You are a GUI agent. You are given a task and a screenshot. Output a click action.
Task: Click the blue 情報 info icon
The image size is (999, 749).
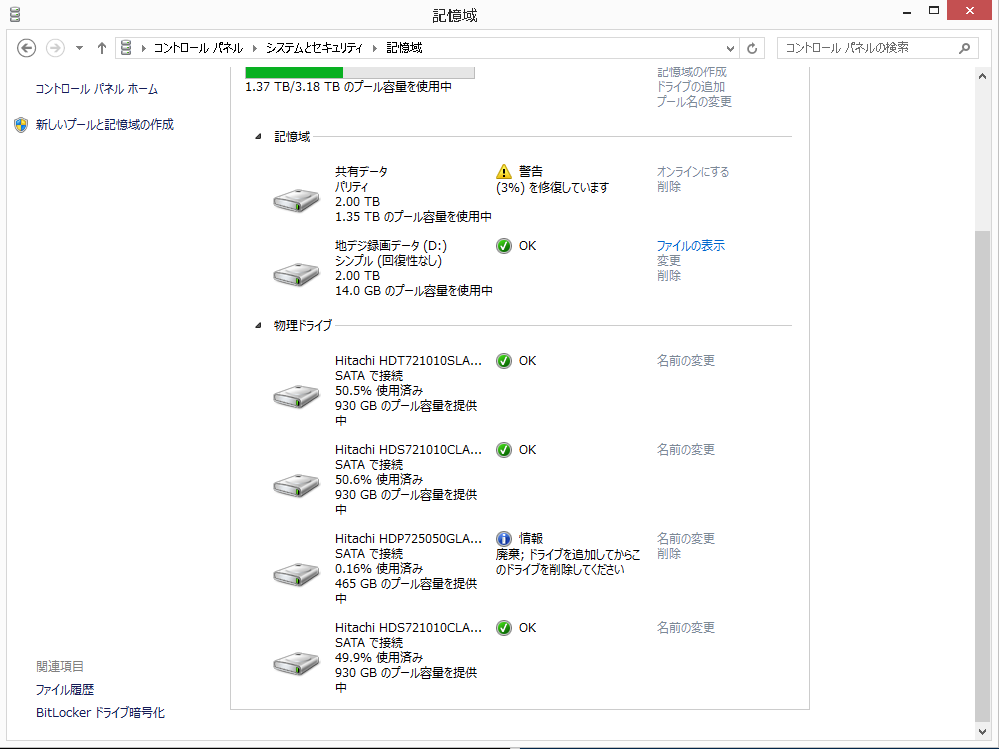(504, 538)
